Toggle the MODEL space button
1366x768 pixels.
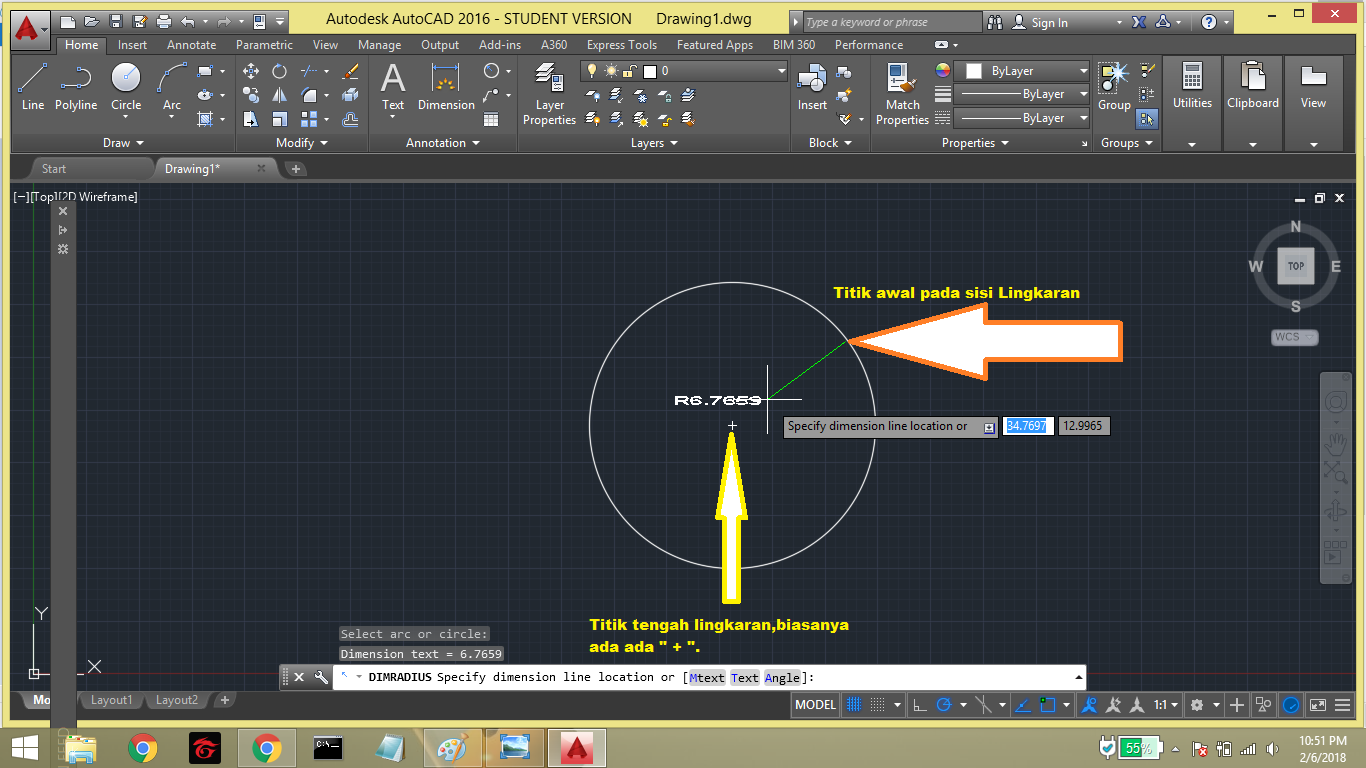coord(815,705)
